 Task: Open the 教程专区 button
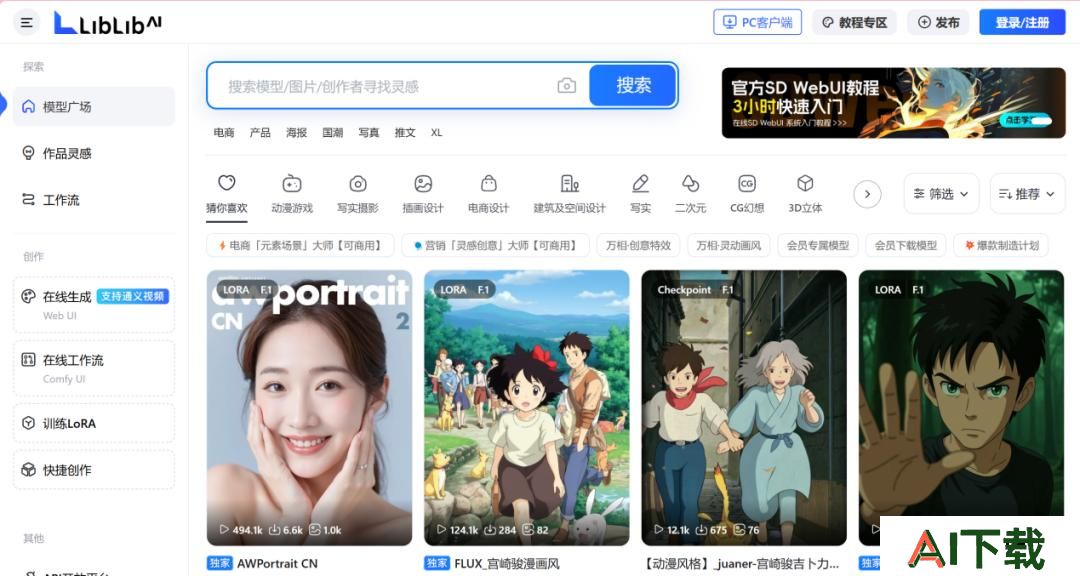click(x=855, y=23)
